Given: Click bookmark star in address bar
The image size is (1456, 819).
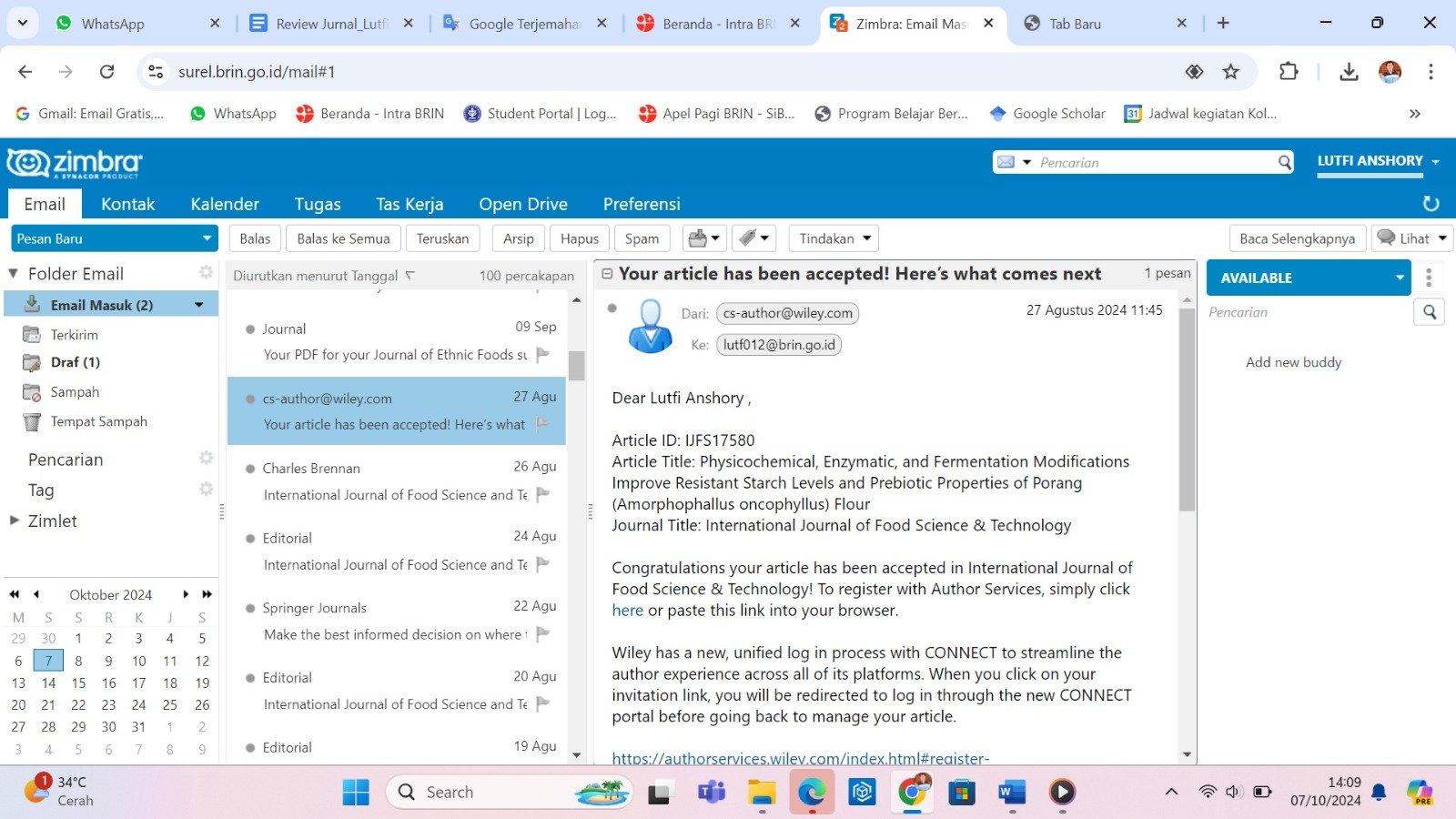Looking at the screenshot, I should pos(1230,71).
